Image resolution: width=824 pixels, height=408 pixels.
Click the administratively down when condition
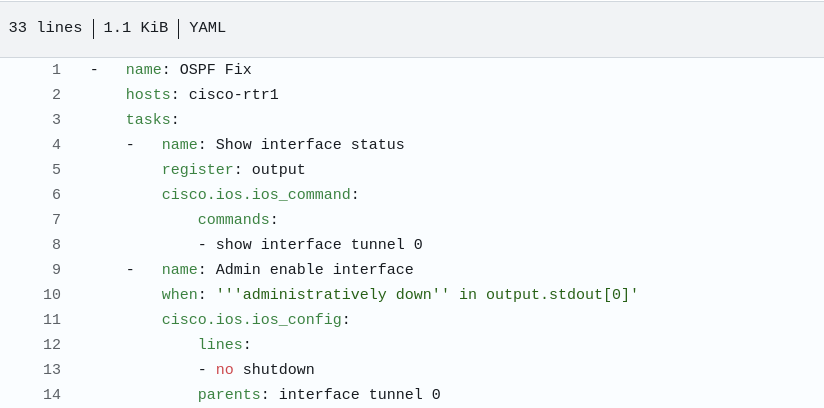tap(427, 295)
